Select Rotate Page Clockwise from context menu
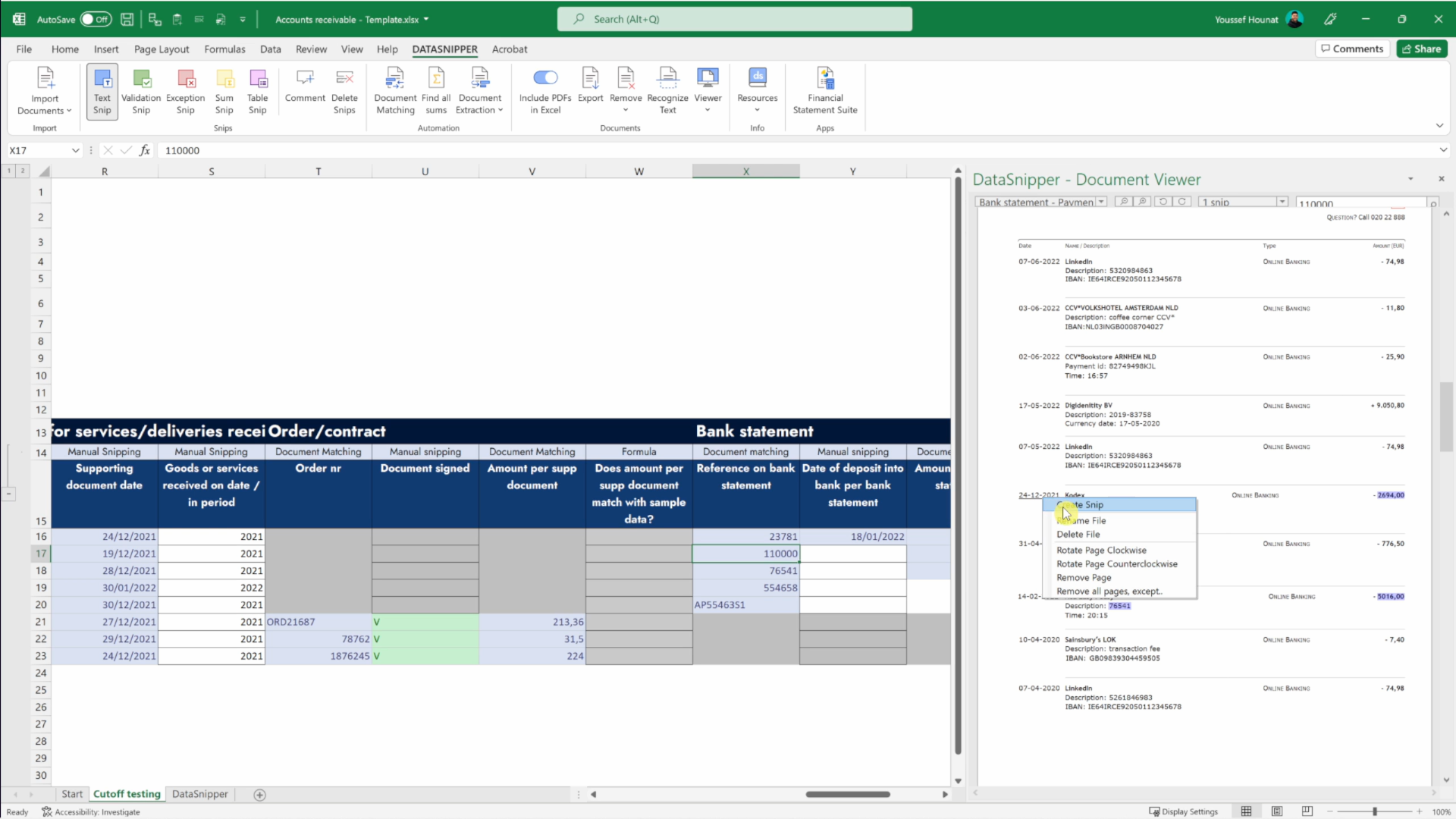Screen dimensions: 1456x819 click(x=1101, y=550)
